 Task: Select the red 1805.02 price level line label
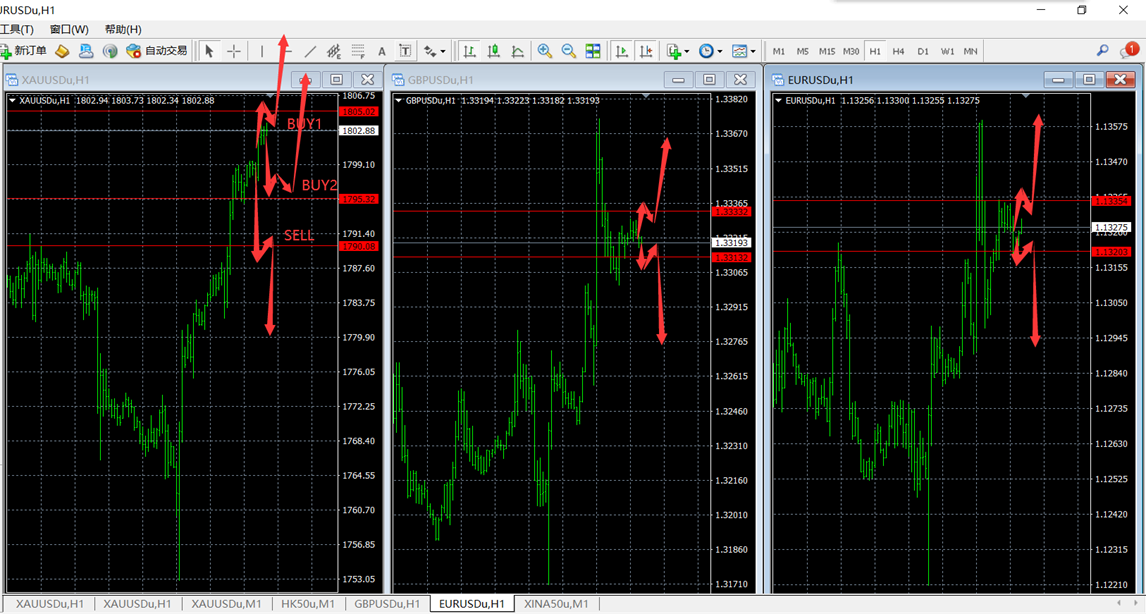point(358,112)
